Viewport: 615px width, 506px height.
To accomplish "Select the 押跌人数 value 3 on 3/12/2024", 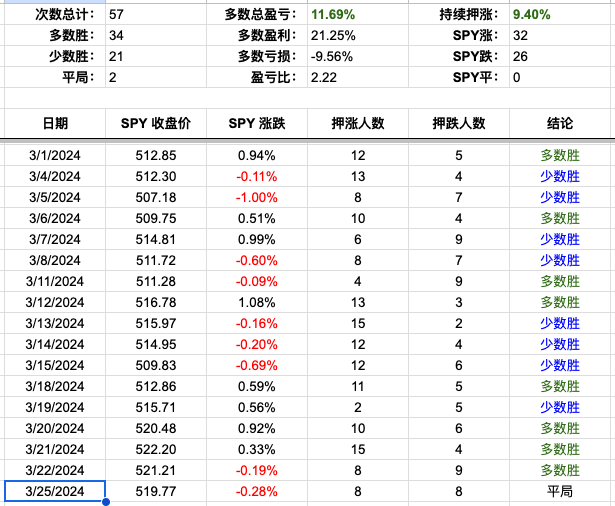I will tap(459, 302).
